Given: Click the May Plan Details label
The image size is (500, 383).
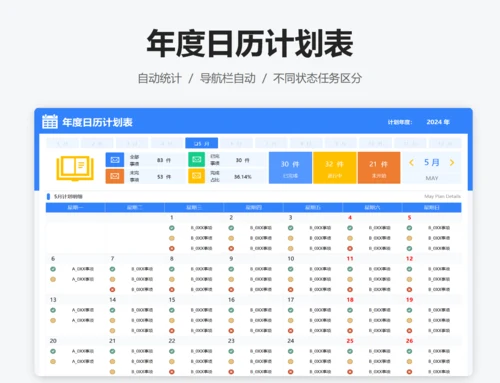Looking at the screenshot, I should pos(442,196).
